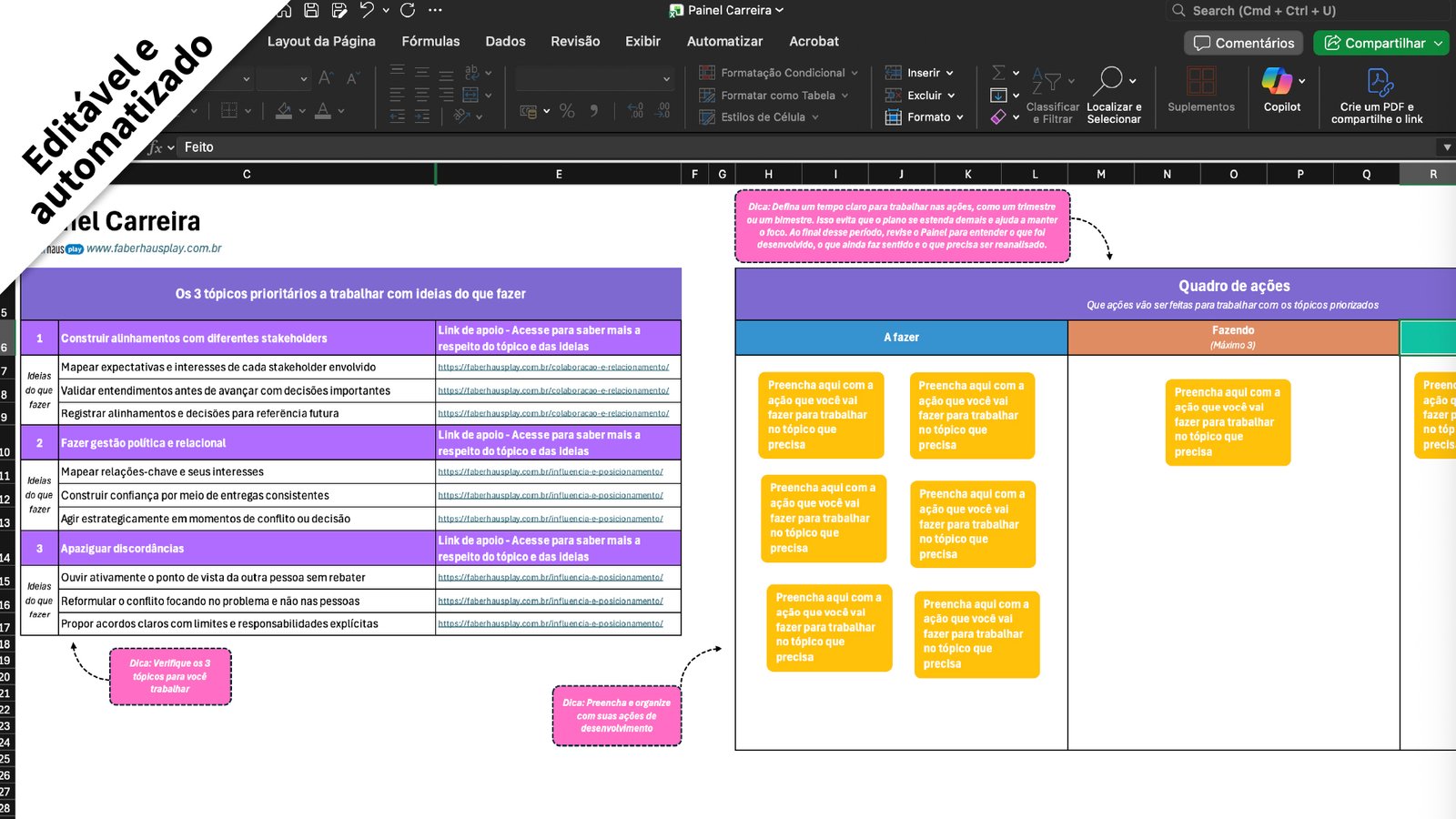Click the increase font size icon

(x=325, y=79)
